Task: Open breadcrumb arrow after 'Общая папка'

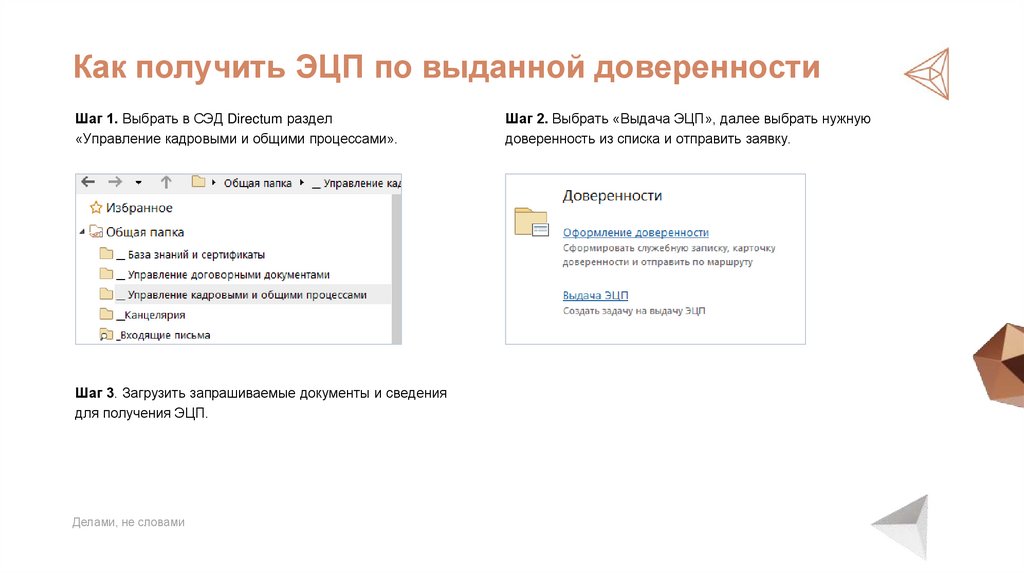Action: (302, 183)
